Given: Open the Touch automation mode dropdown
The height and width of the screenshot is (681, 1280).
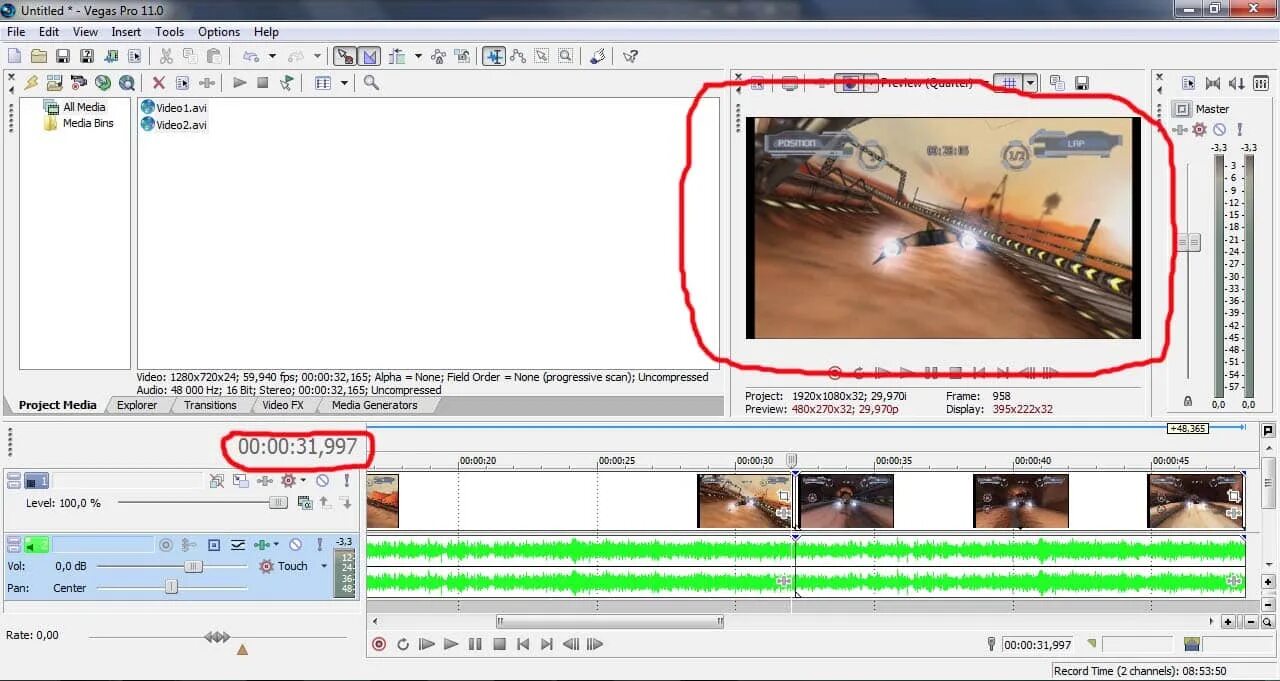Looking at the screenshot, I should click(324, 566).
